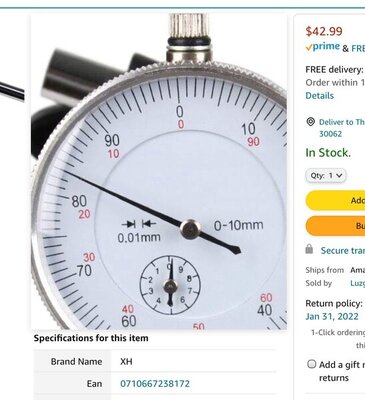Open the Qty quantity dropdown
Screen dimensions: 365x400
326,175
